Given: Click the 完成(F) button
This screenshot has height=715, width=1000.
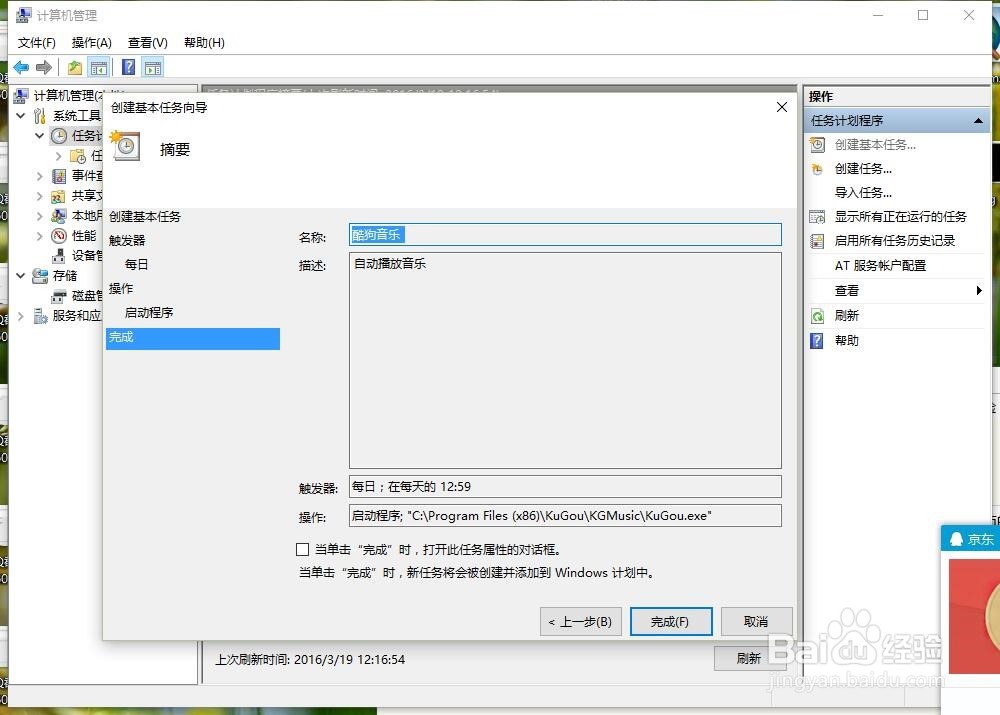Looking at the screenshot, I should click(x=671, y=621).
